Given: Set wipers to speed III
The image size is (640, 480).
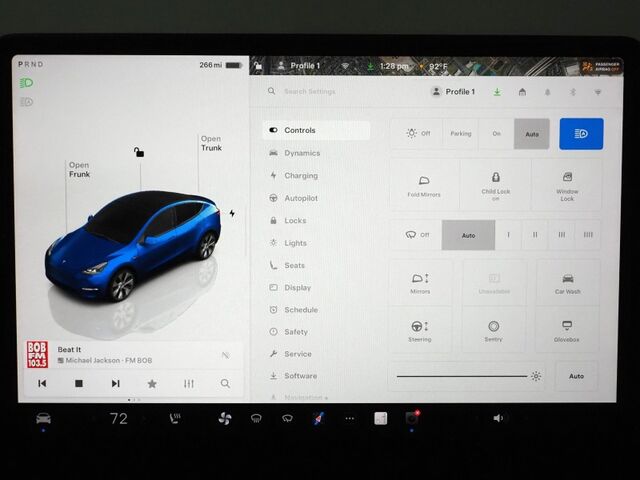Looking at the screenshot, I should click(562, 235).
